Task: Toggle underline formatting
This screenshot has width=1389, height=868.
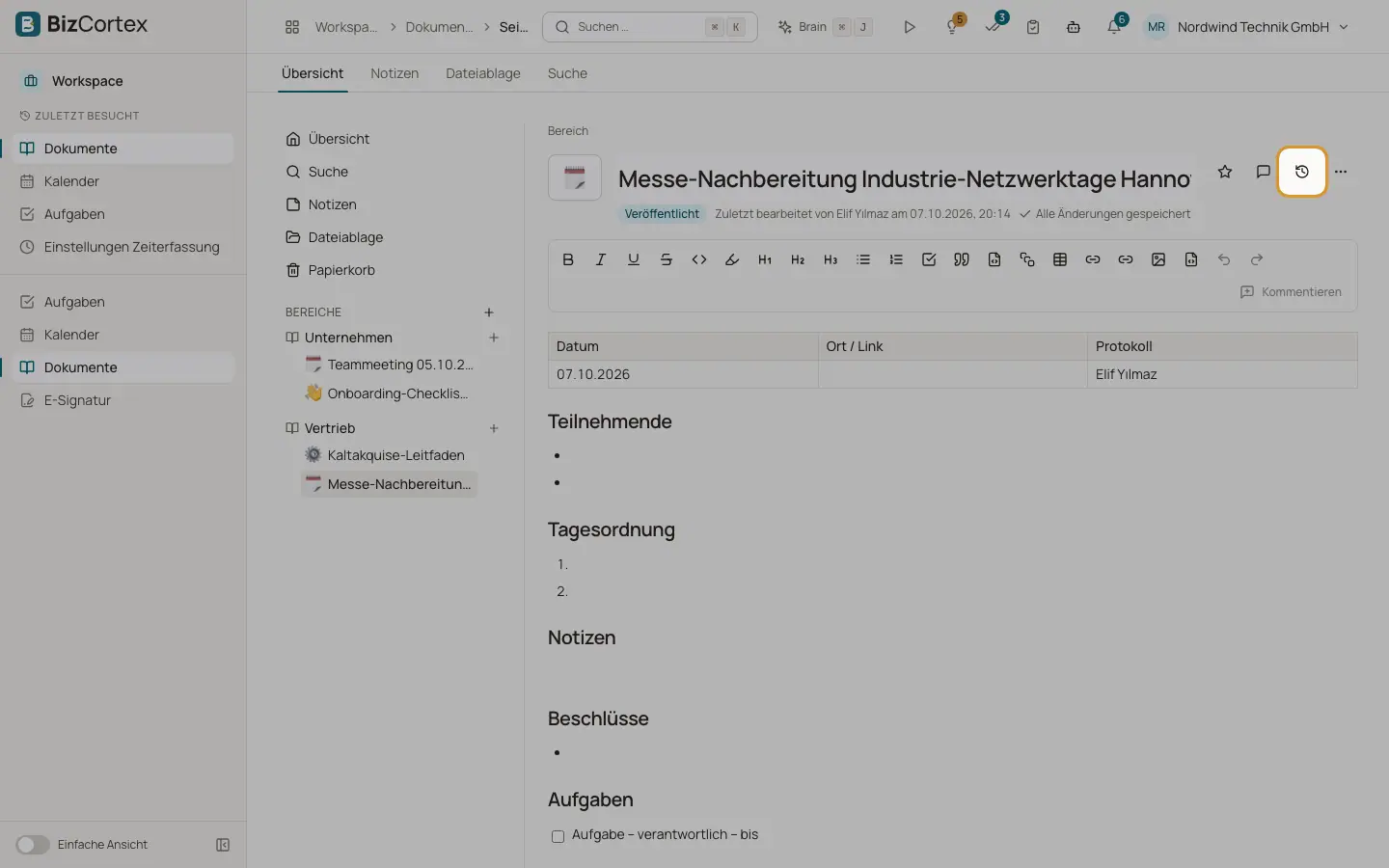Action: click(634, 259)
